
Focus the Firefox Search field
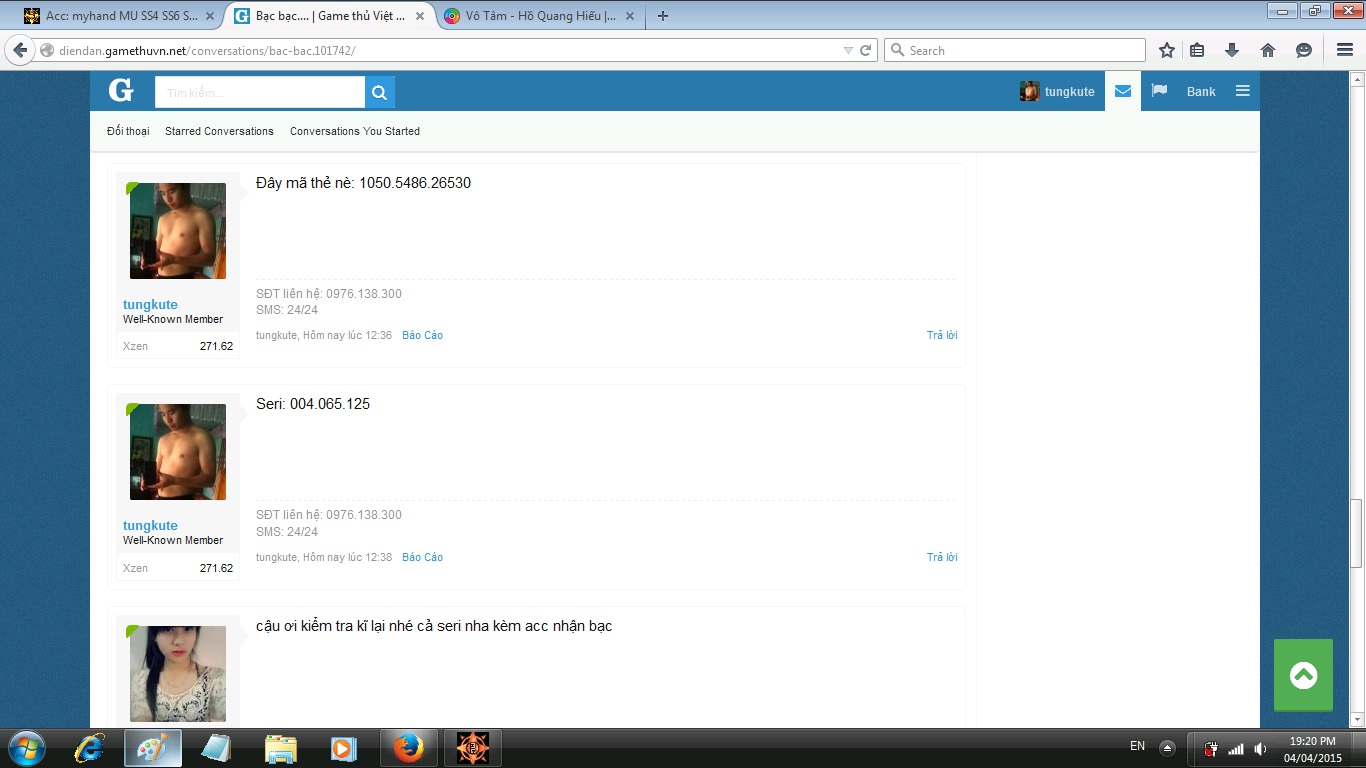(1015, 50)
